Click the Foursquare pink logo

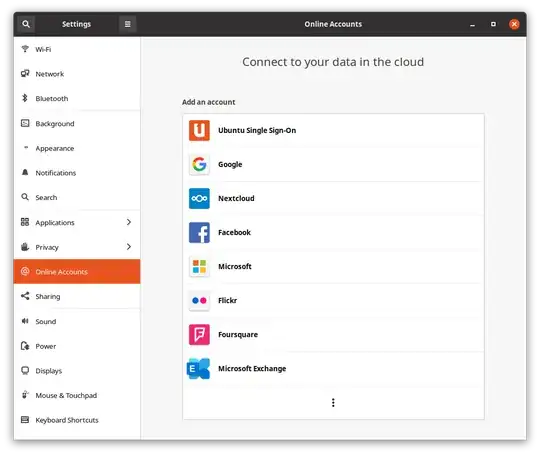(x=199, y=334)
